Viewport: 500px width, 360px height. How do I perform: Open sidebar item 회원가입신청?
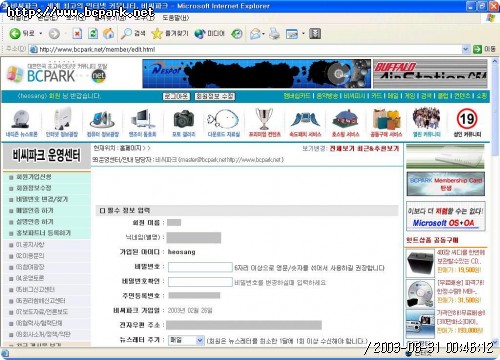[34, 177]
